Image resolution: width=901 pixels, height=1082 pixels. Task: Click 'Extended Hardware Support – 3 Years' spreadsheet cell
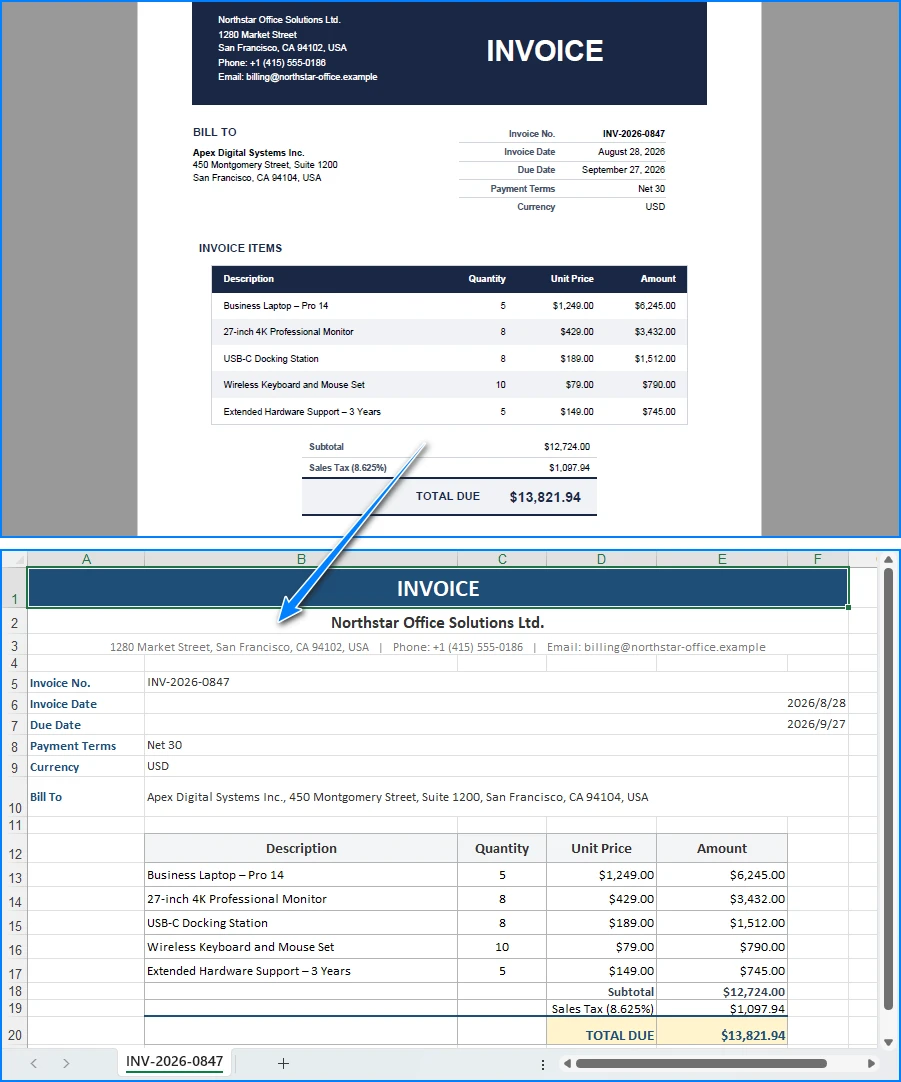301,971
